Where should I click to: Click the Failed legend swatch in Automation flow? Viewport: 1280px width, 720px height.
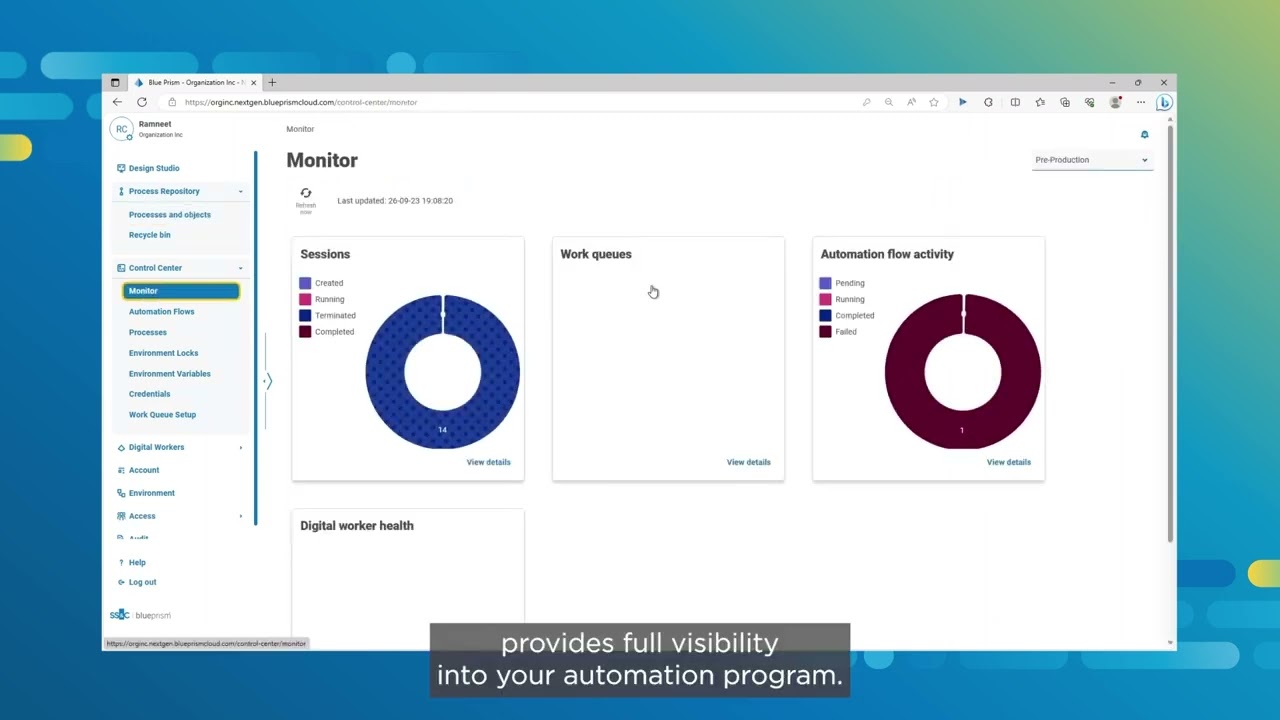pos(825,331)
